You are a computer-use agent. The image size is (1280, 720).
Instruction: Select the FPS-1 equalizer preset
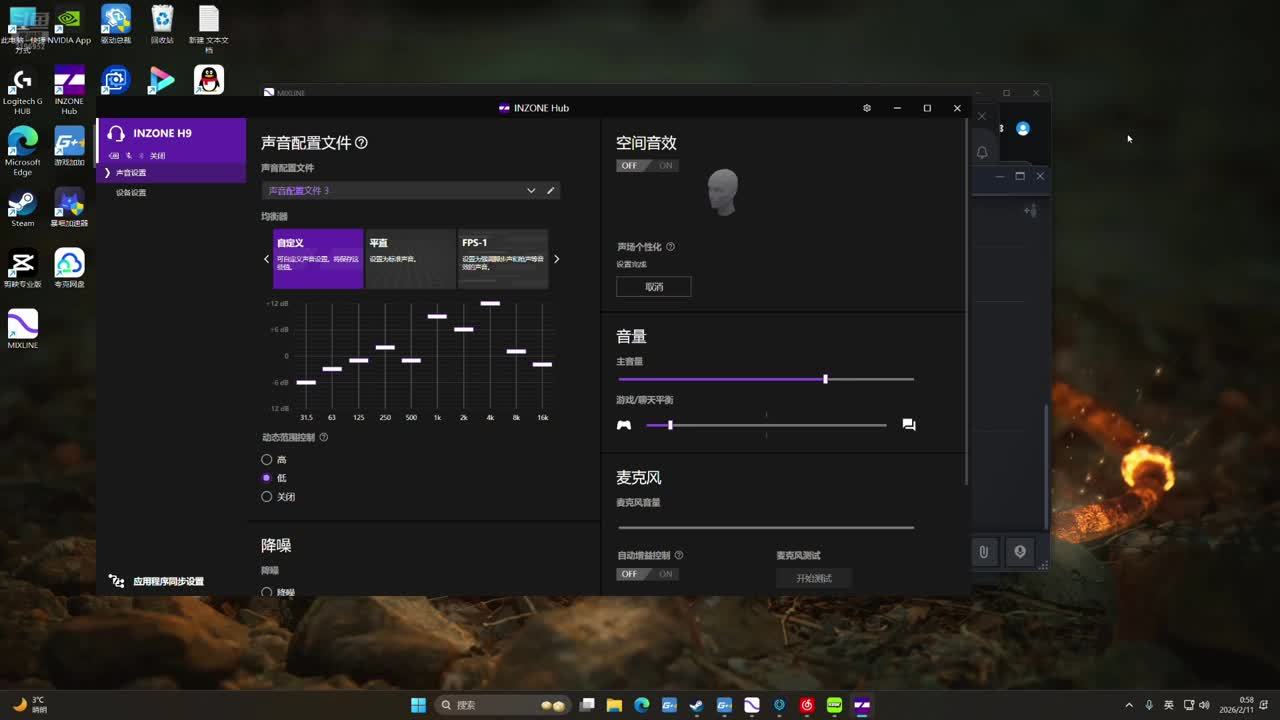(502, 258)
